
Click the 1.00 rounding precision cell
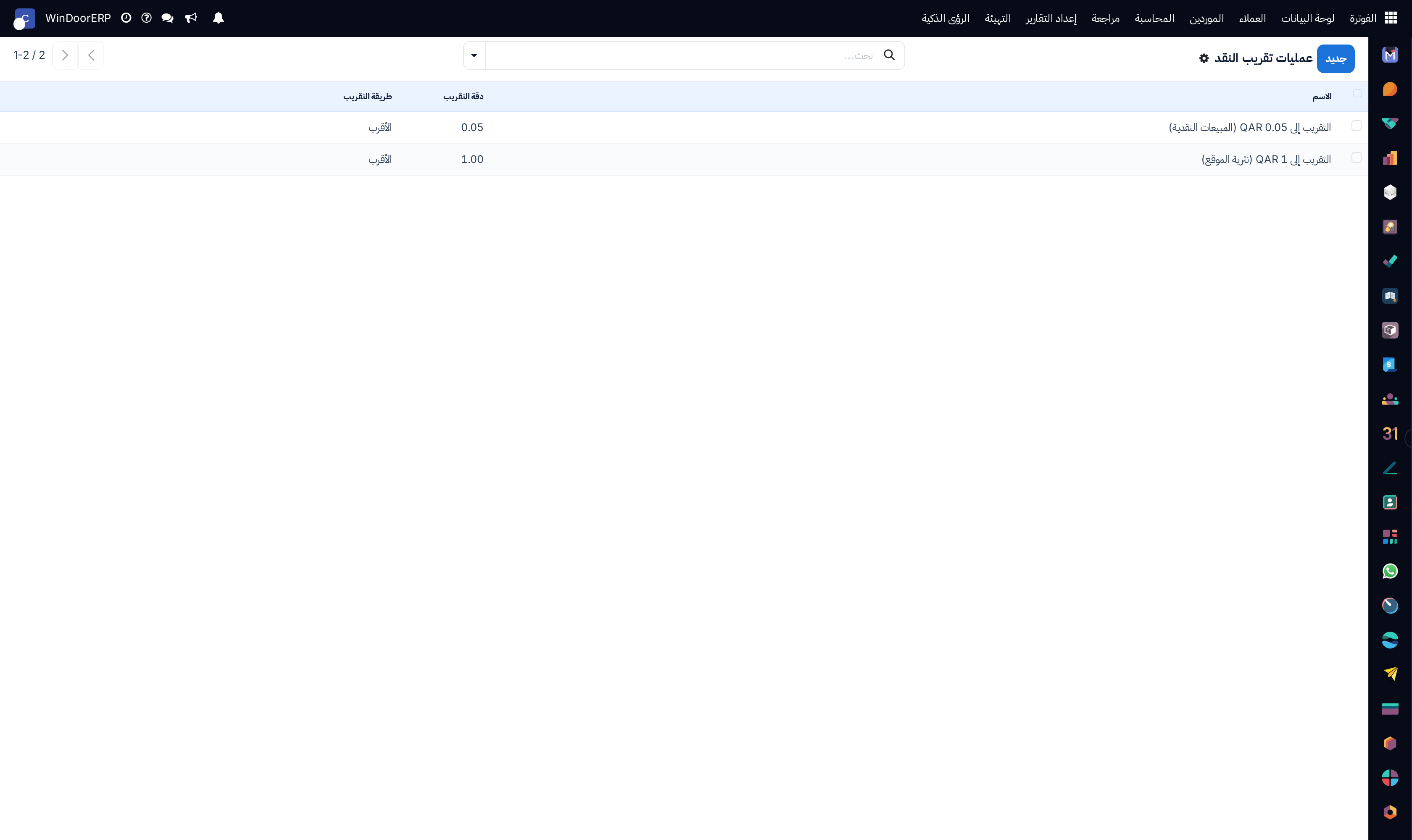[472, 160]
